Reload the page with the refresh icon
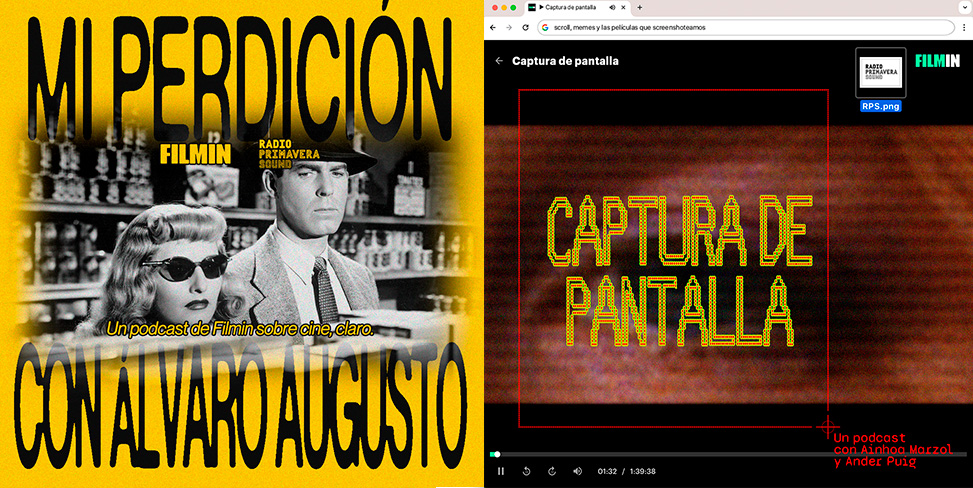Viewport: 973px width, 488px height. click(x=526, y=27)
